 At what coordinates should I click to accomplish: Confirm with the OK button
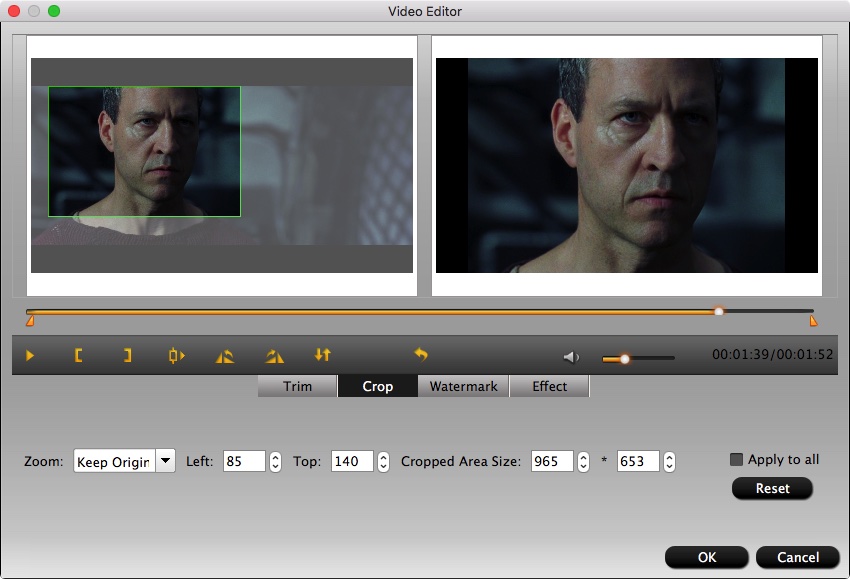pos(706,557)
